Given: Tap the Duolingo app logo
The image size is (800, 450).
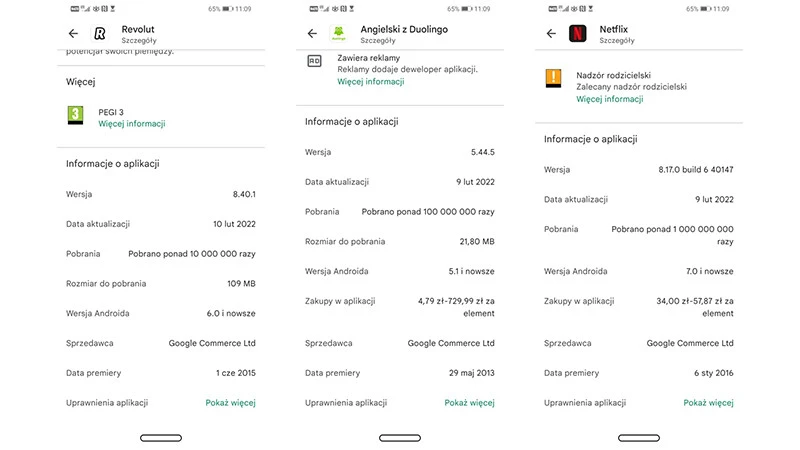Looking at the screenshot, I should point(338,34).
